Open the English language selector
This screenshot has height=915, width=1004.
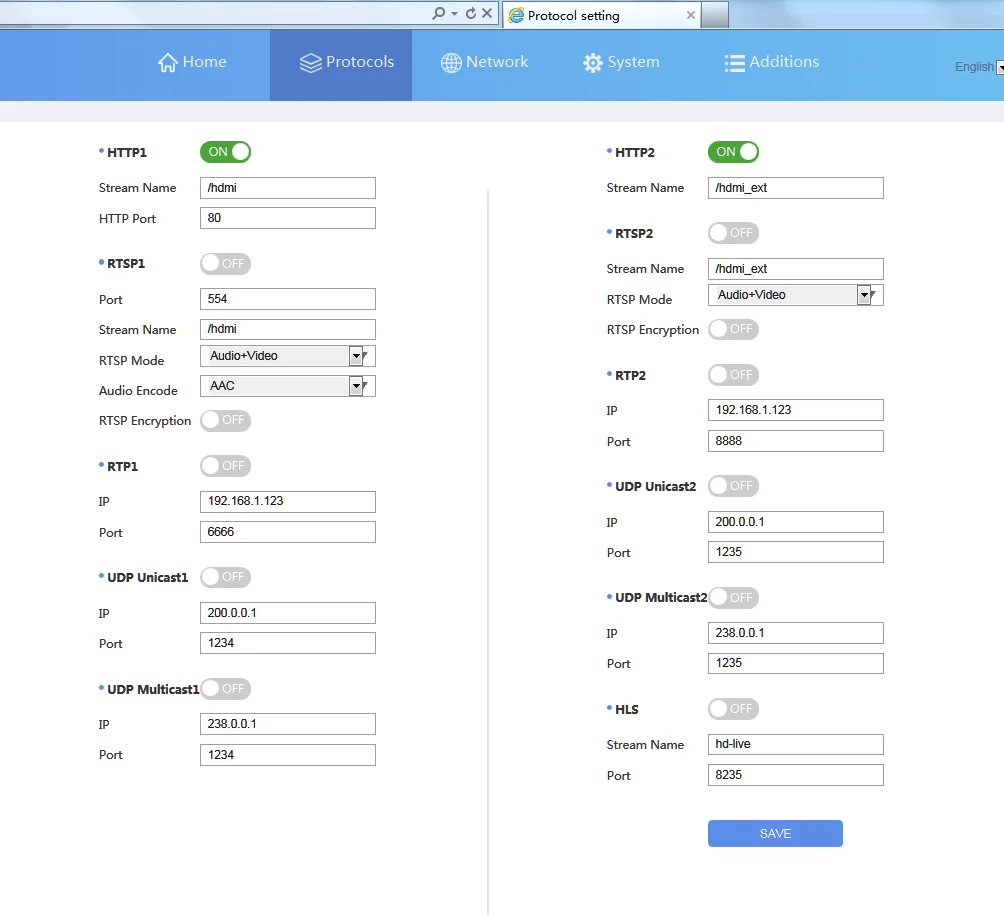pos(979,67)
